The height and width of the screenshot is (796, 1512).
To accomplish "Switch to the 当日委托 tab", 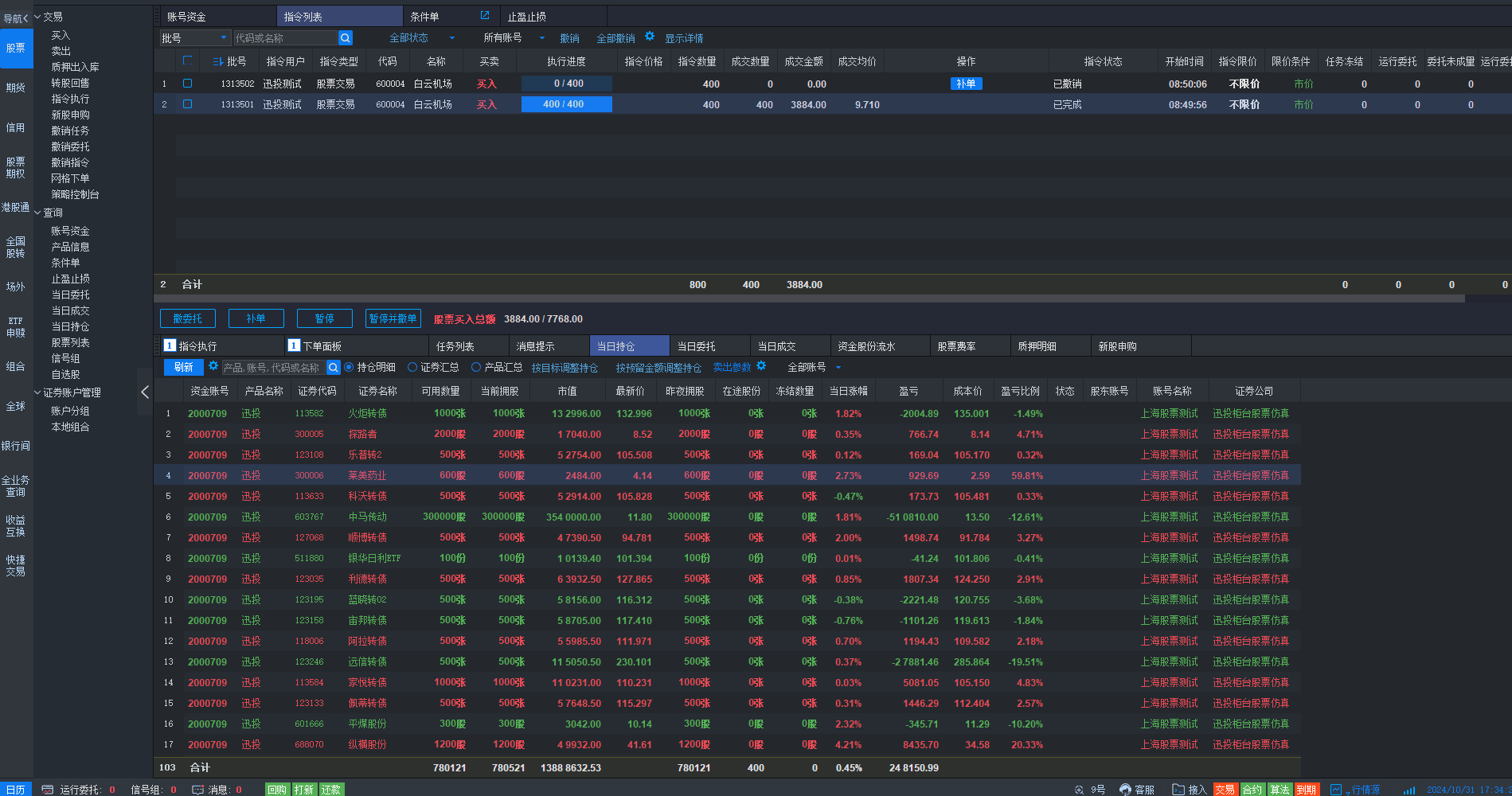I will [x=696, y=346].
